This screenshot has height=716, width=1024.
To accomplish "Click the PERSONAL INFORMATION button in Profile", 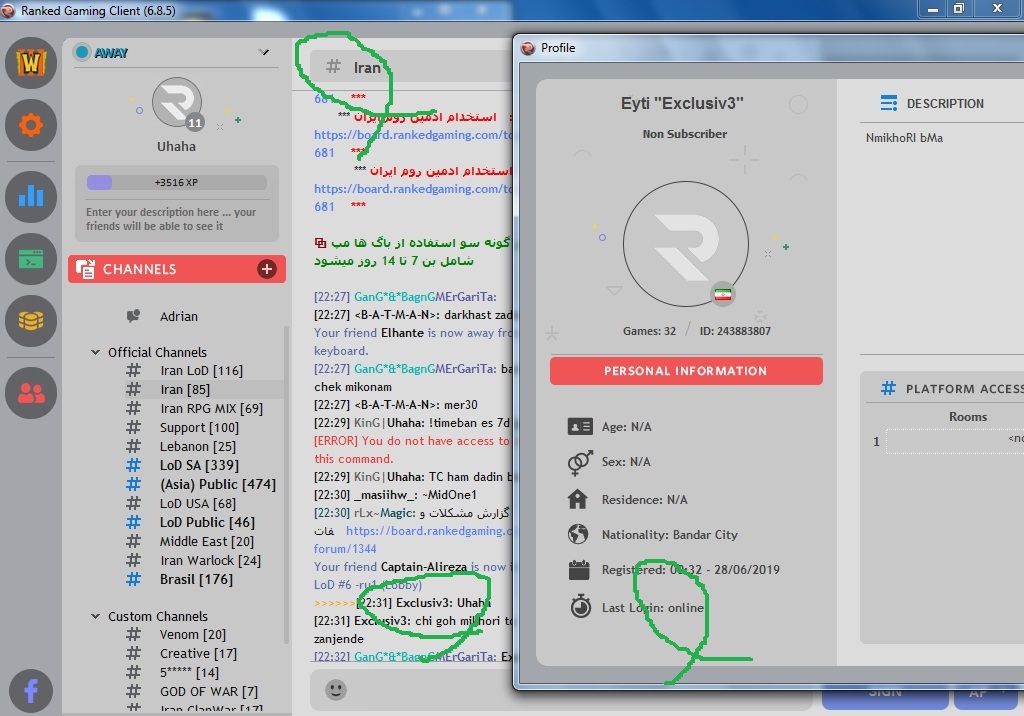I will pos(686,370).
